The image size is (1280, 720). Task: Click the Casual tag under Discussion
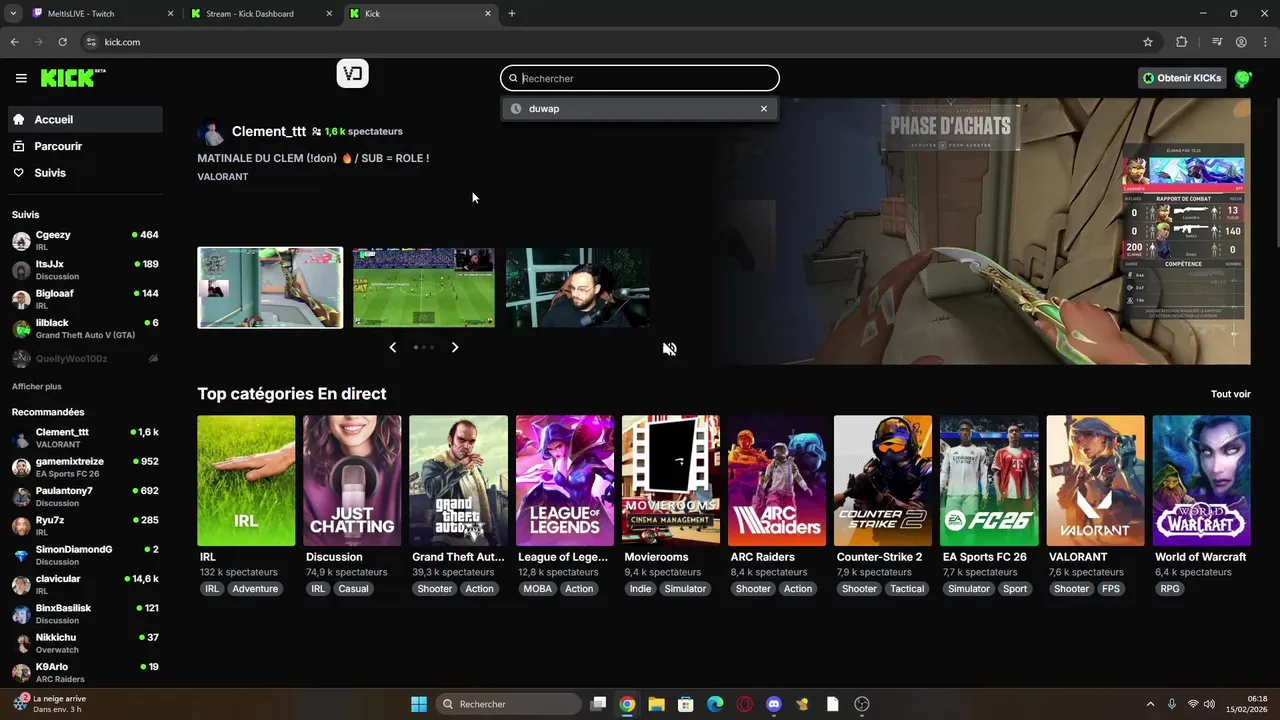(x=354, y=589)
